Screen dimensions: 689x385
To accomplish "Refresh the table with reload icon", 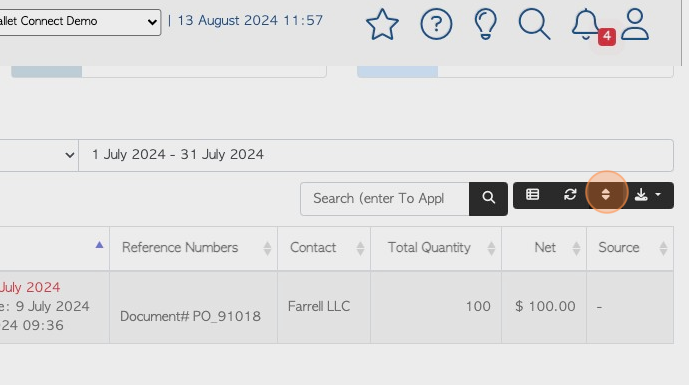I will 570,195.
